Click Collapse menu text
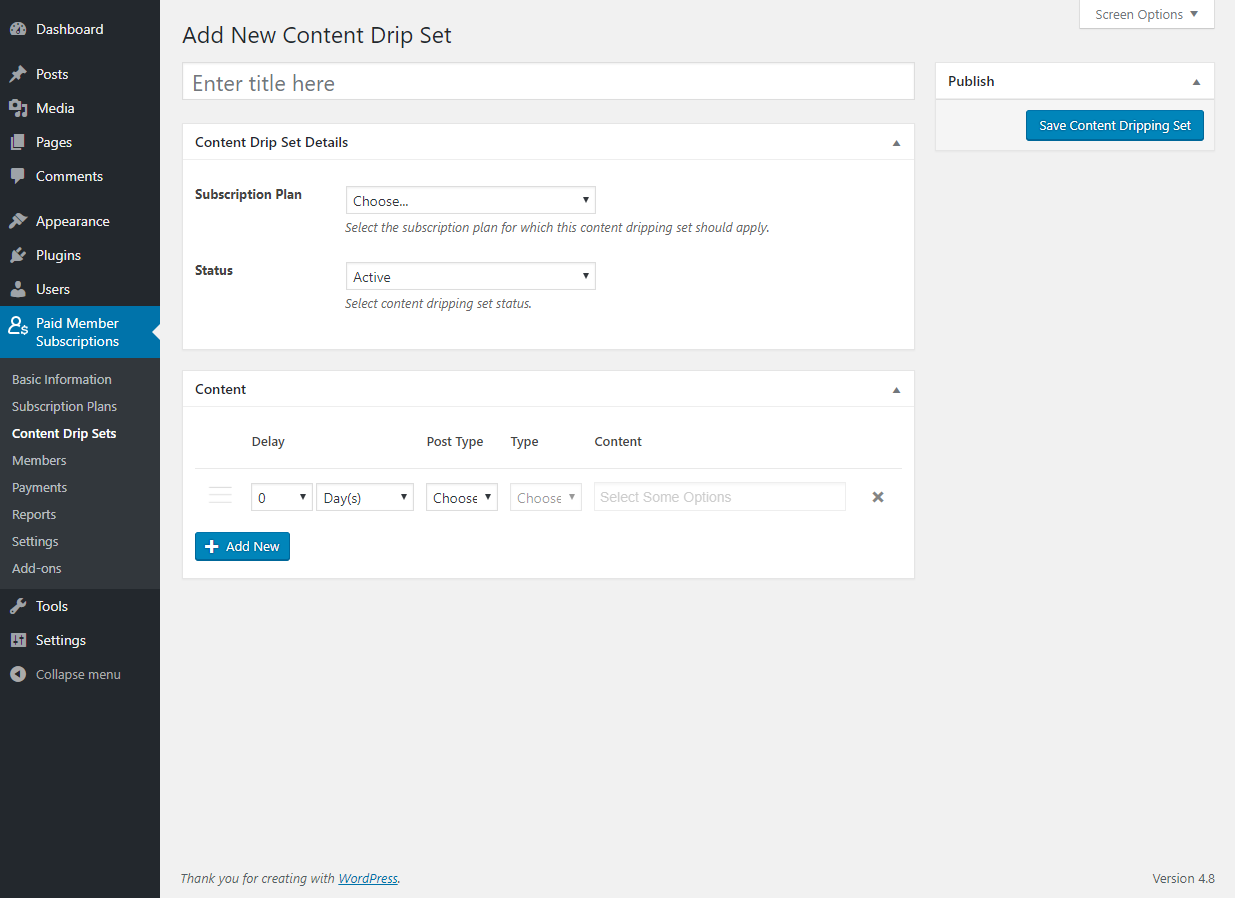Screen dimensions: 1235x898 (78, 674)
